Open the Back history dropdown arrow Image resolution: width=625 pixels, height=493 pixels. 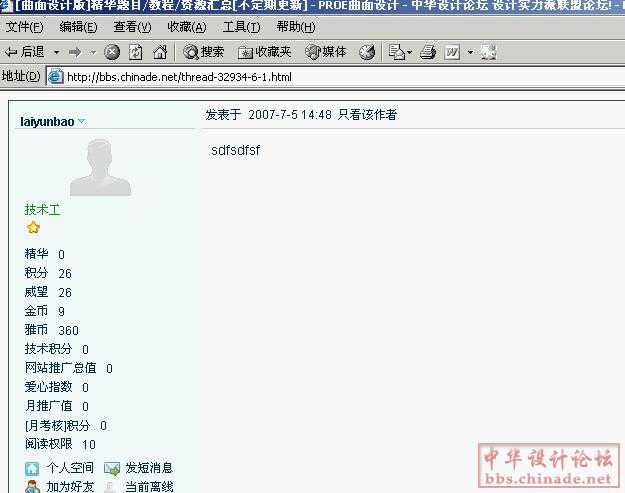click(57, 52)
